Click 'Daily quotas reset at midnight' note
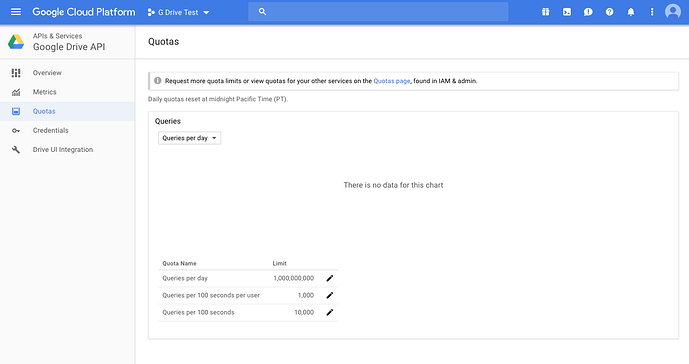This screenshot has width=689, height=364. point(218,99)
